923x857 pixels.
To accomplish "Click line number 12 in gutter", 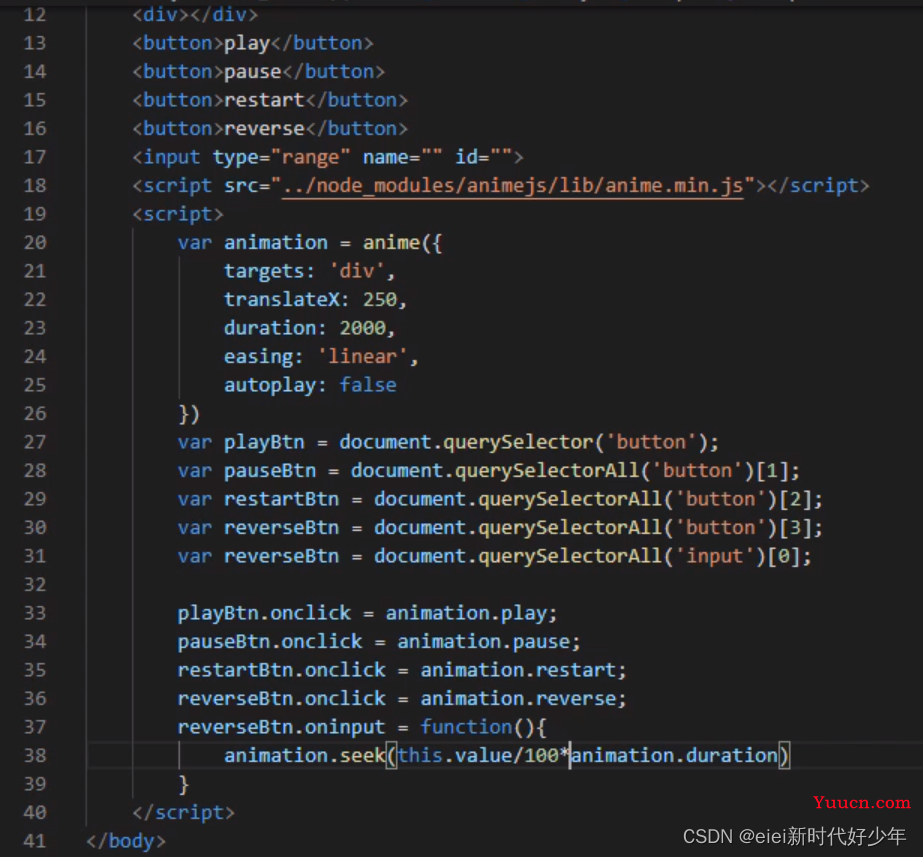I will 35,14.
